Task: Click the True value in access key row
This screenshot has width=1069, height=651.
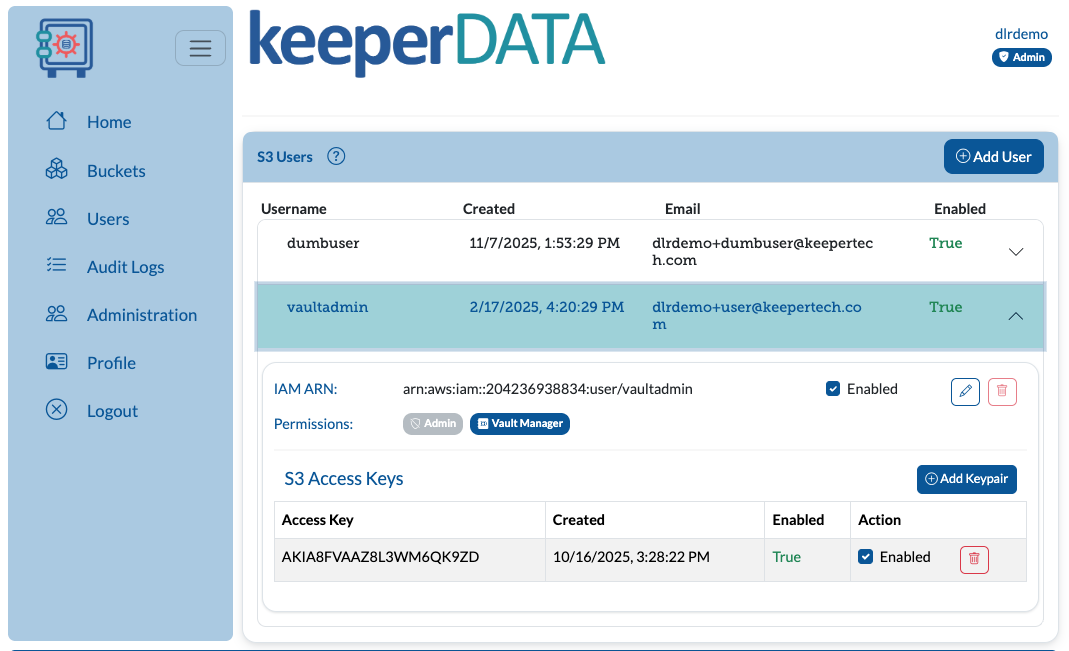Action: (786, 557)
